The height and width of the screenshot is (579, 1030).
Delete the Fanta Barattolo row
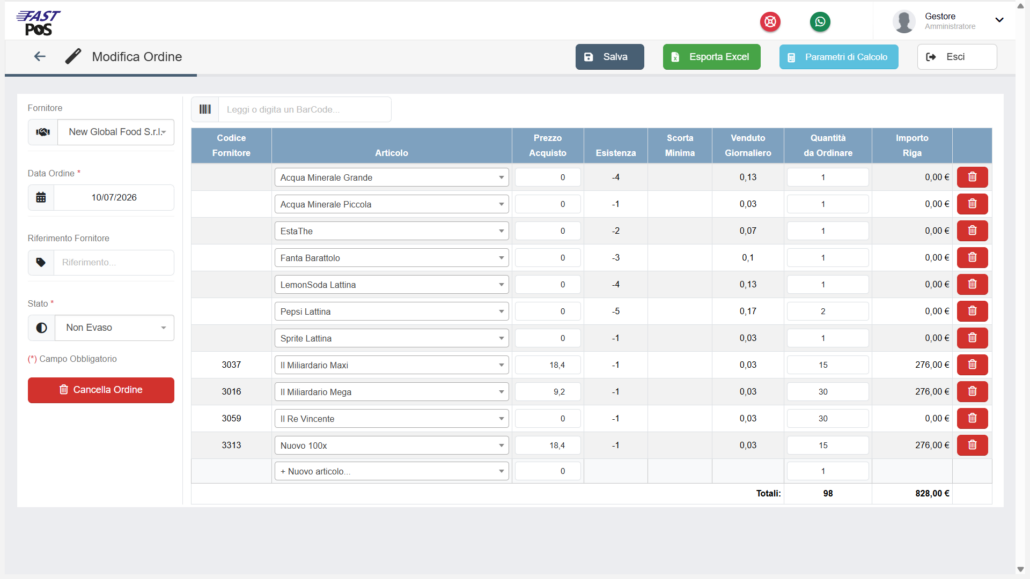972,258
